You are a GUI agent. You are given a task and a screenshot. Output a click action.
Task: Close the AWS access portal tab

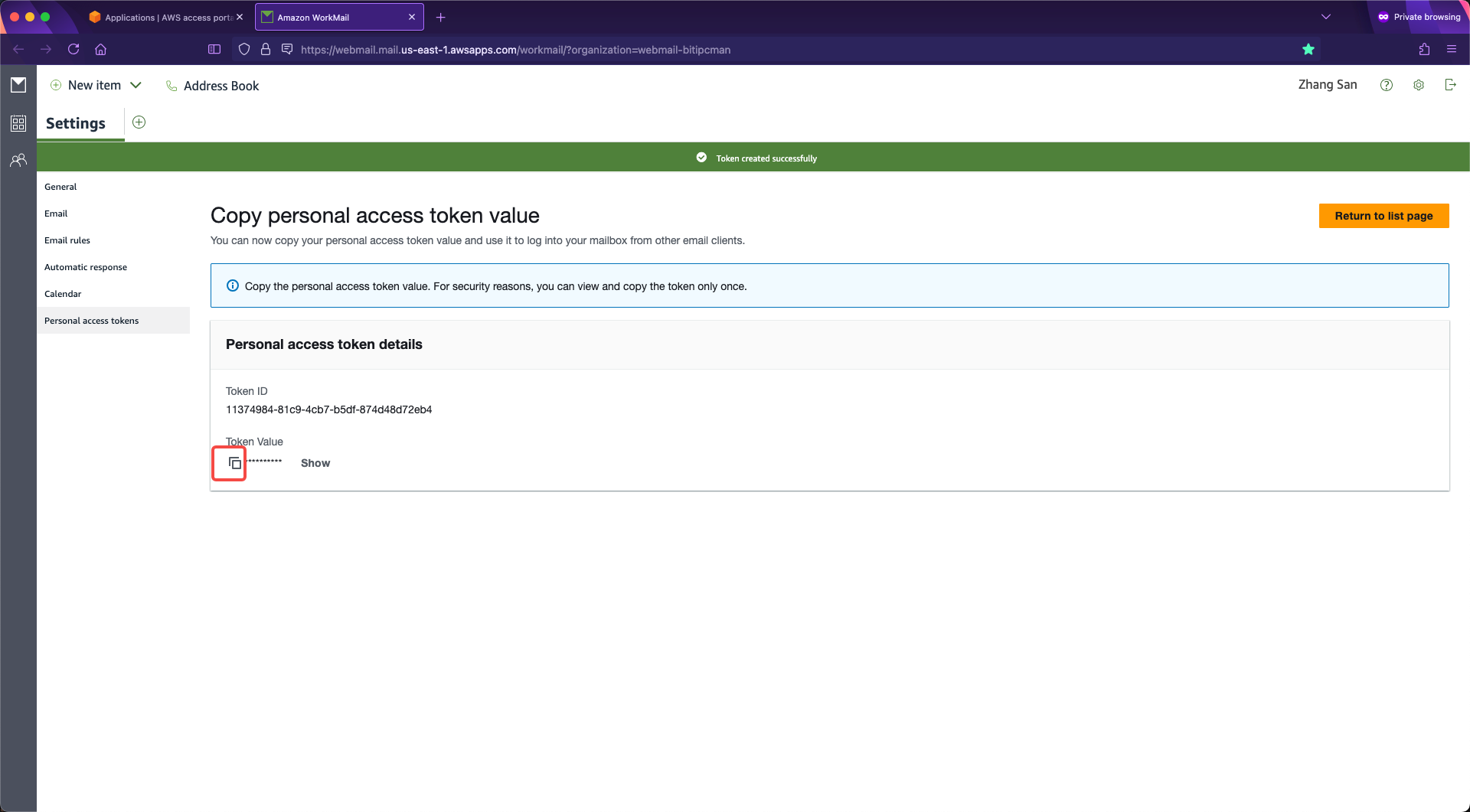click(x=240, y=17)
